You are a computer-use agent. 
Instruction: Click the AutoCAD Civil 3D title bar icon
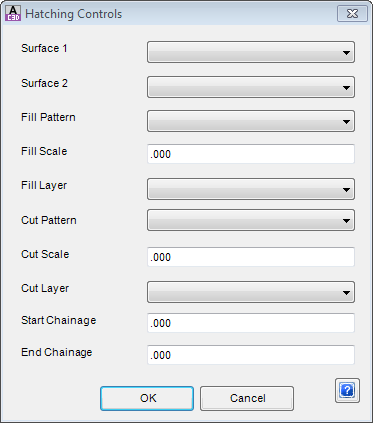tap(13, 14)
